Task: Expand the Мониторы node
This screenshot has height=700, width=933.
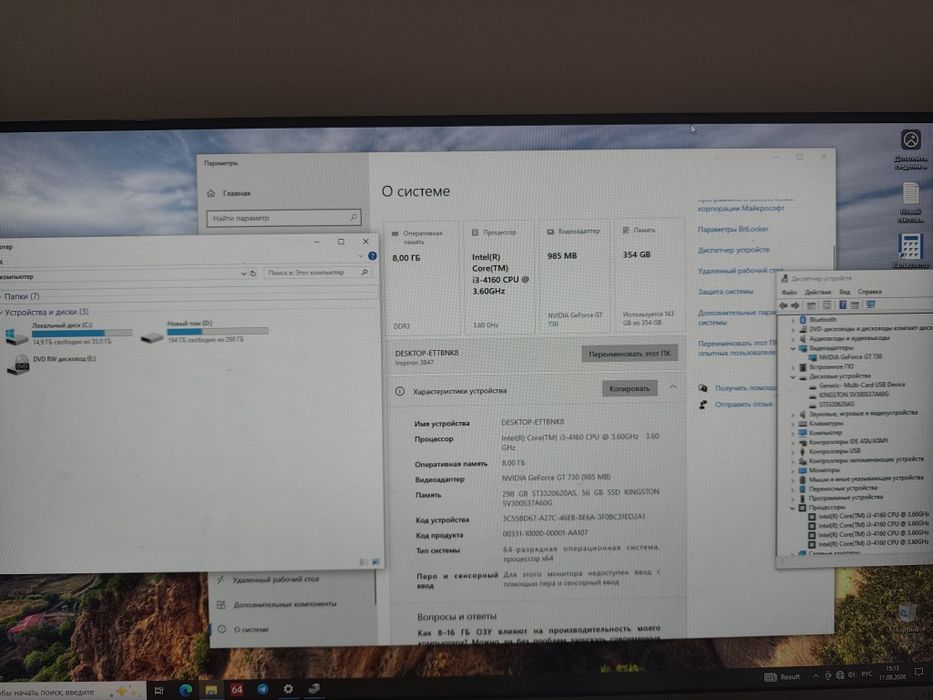Action: click(793, 470)
